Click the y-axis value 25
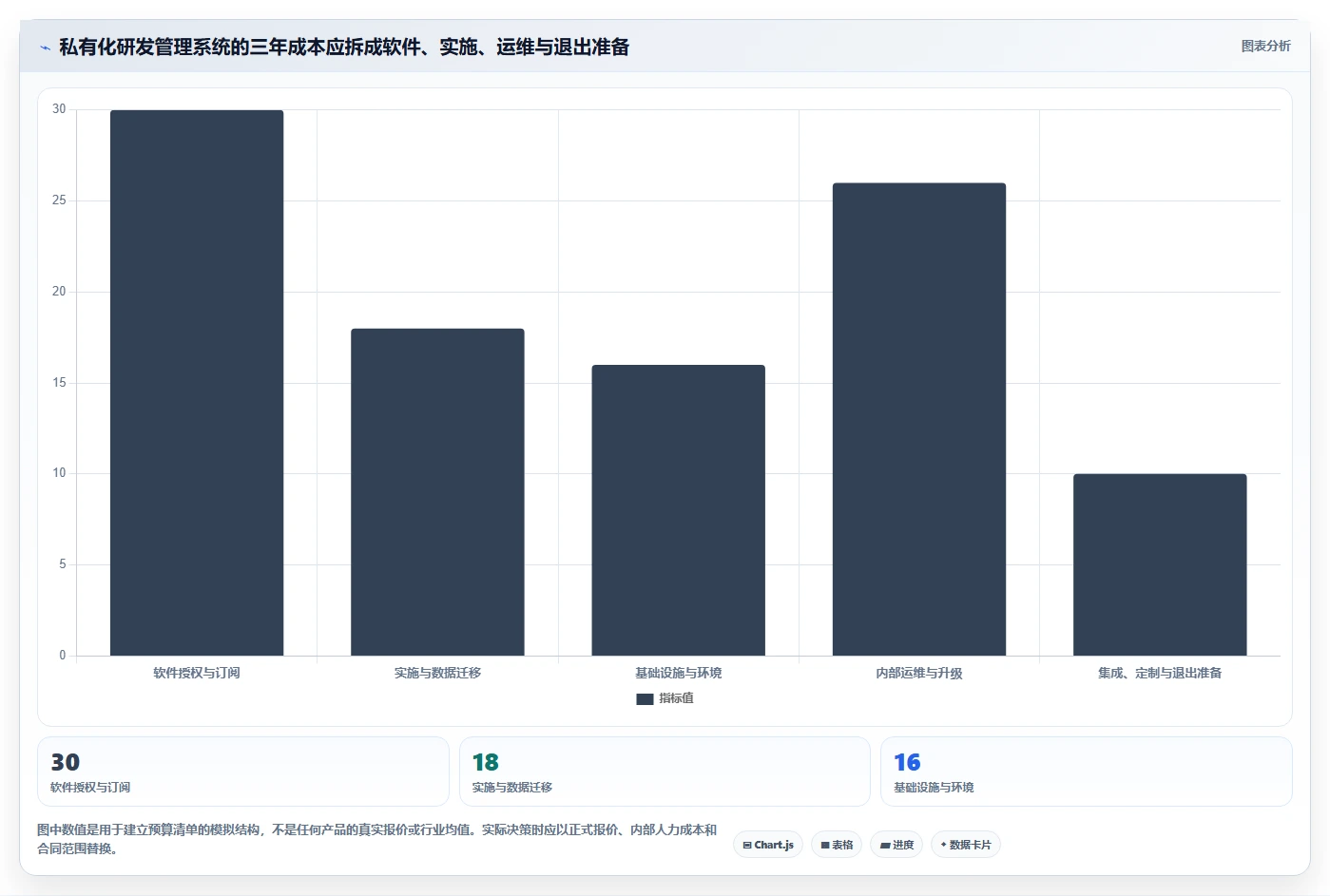1330x896 pixels. tap(59, 200)
